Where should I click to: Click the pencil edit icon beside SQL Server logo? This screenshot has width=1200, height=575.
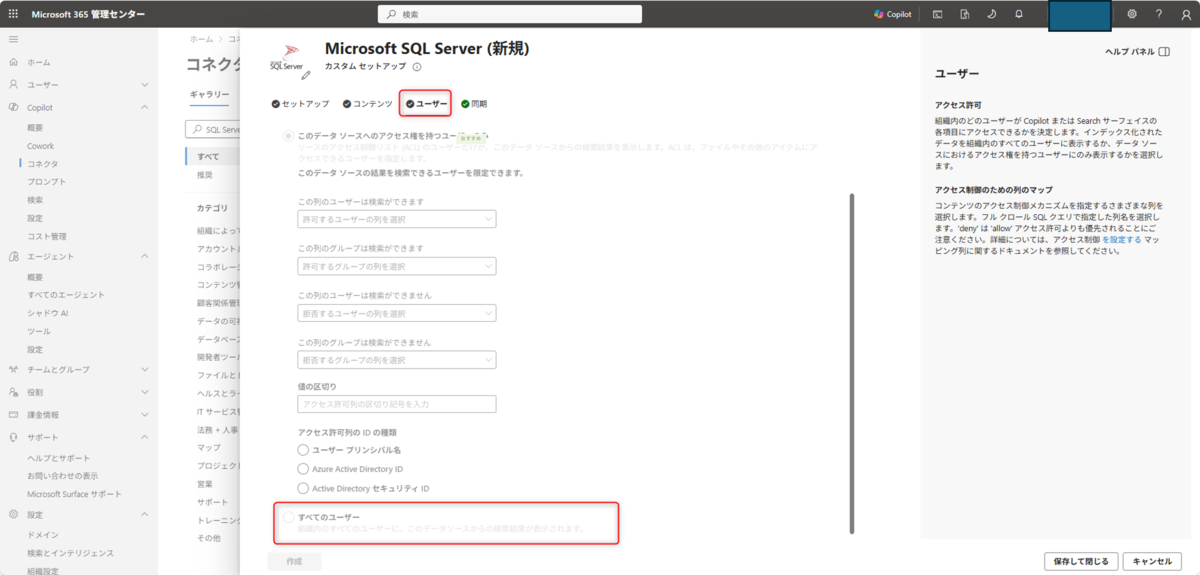coord(306,74)
